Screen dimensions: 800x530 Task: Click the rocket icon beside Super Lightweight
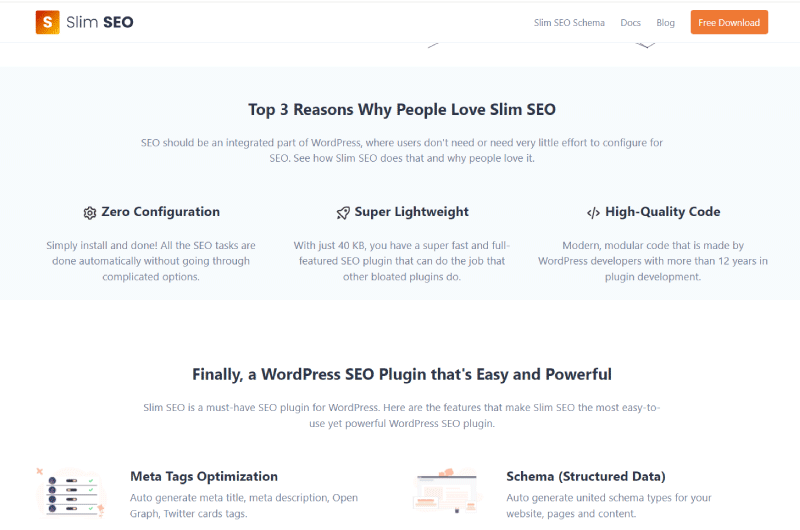click(x=343, y=213)
